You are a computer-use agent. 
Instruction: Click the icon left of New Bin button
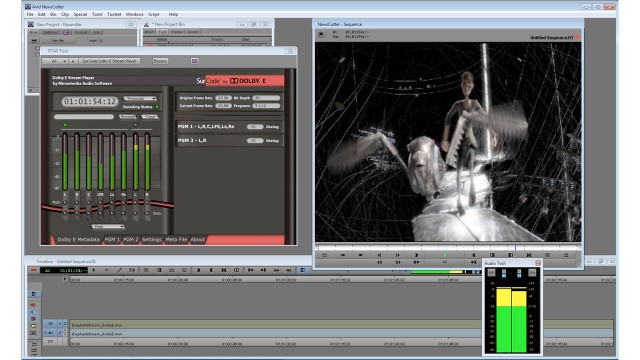coord(34,40)
